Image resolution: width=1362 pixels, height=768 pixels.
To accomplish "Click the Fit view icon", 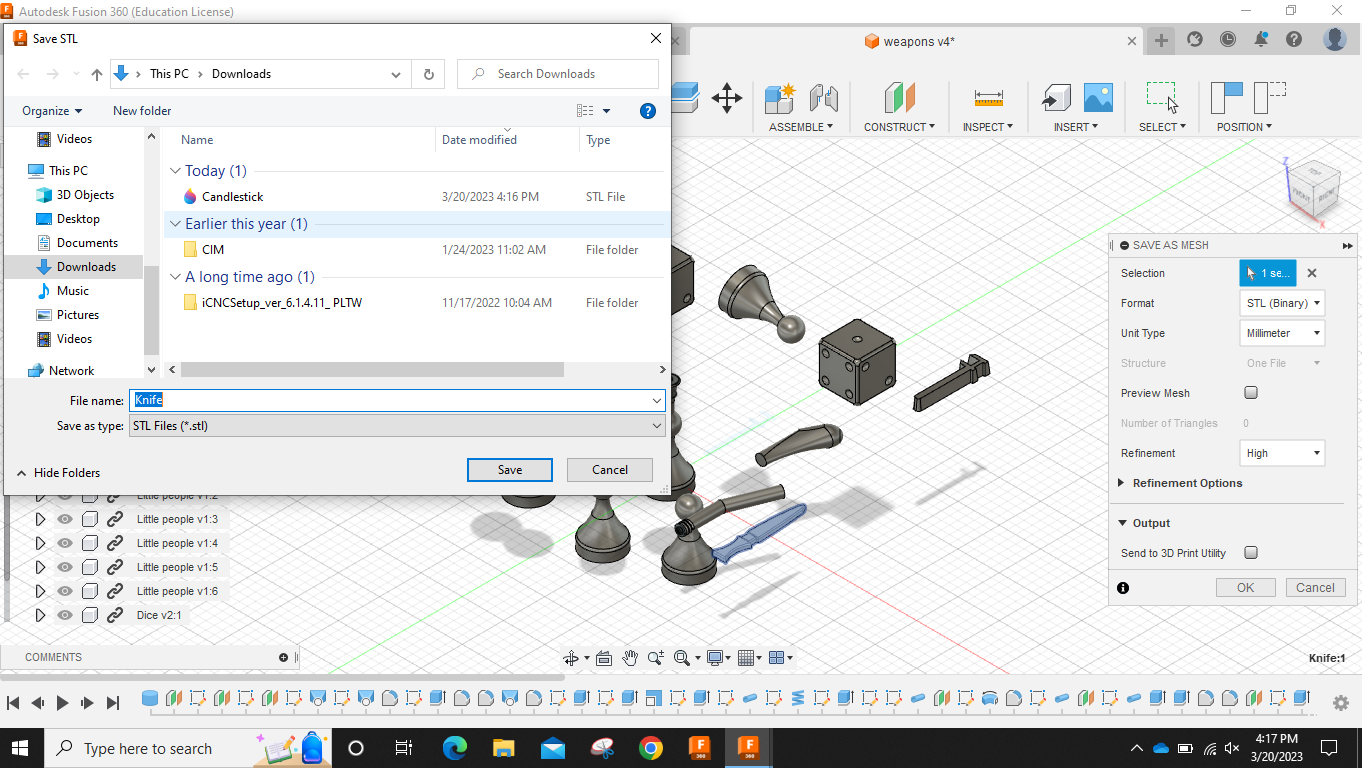I will [682, 657].
